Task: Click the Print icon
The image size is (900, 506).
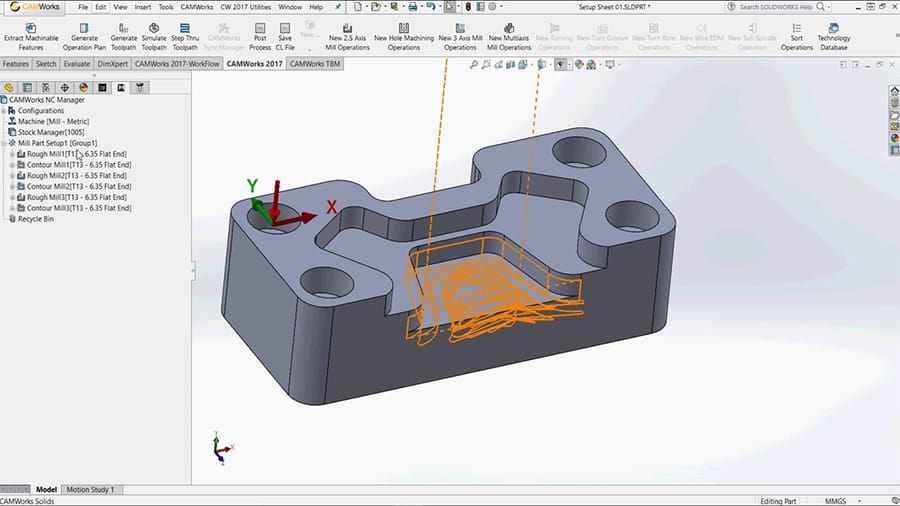Action: pyautogui.click(x=413, y=7)
